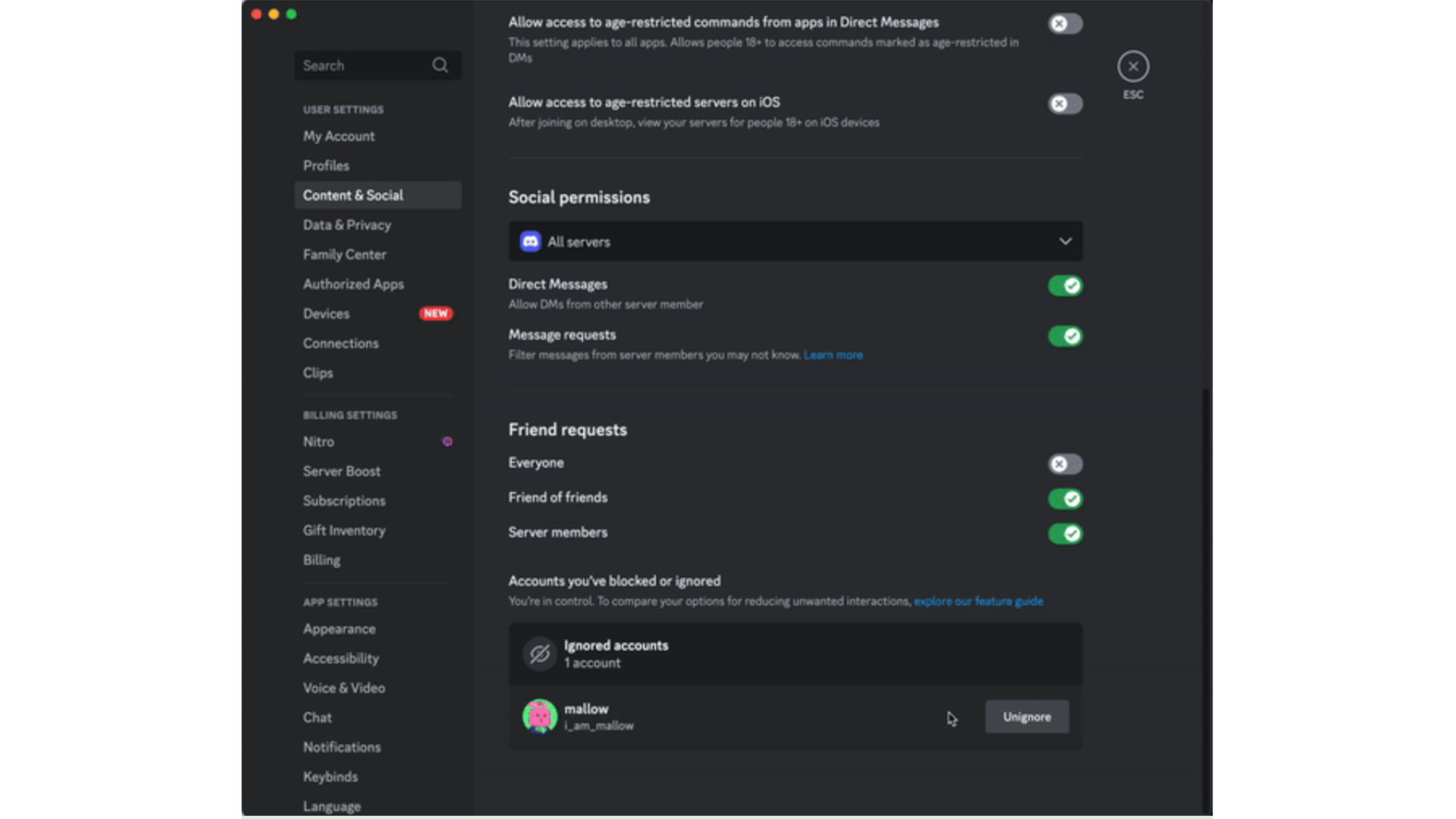Screen dimensions: 1456x819
Task: Open the Data & Privacy settings tab
Action: tap(347, 225)
